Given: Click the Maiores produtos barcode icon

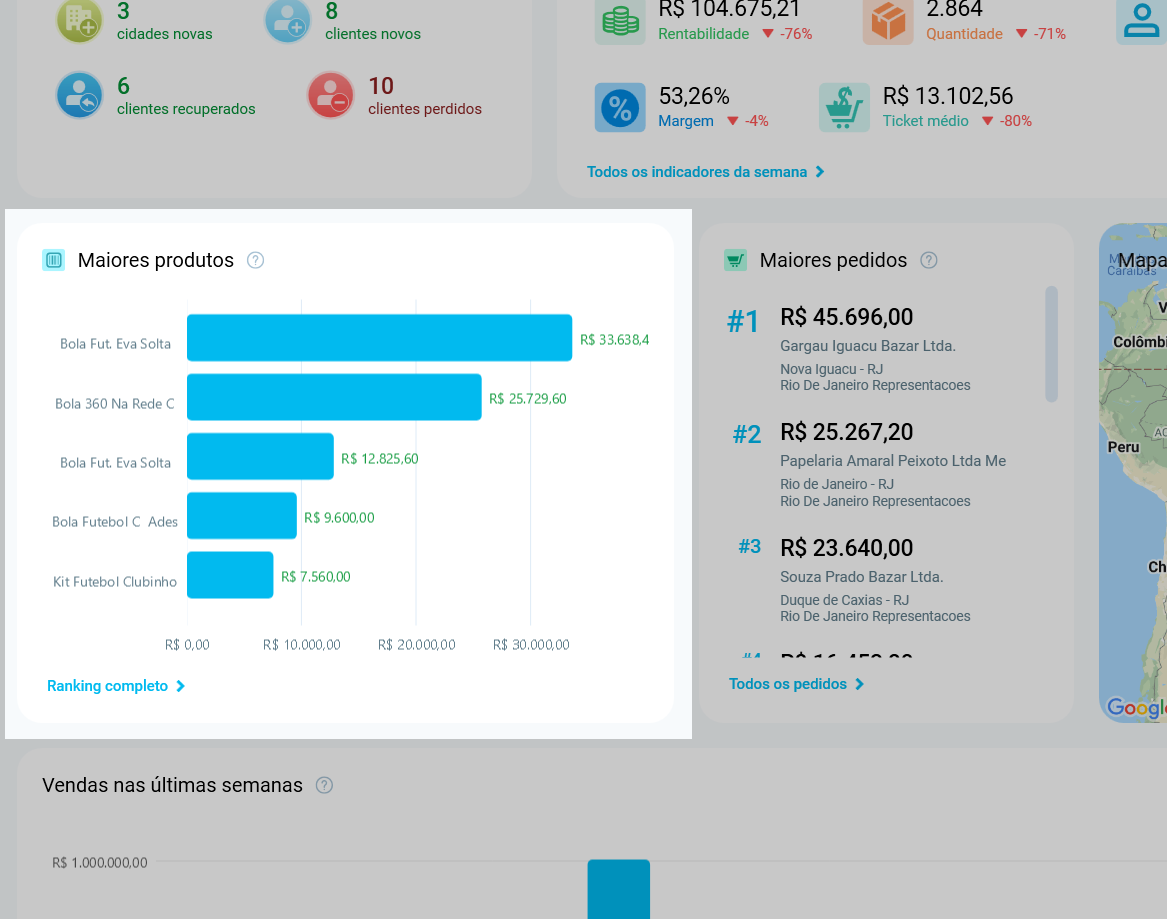Looking at the screenshot, I should pos(54,260).
